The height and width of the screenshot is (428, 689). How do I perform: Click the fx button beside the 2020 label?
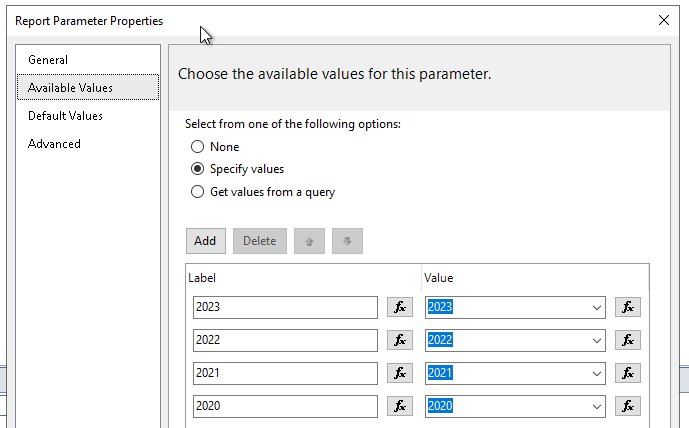(x=399, y=406)
